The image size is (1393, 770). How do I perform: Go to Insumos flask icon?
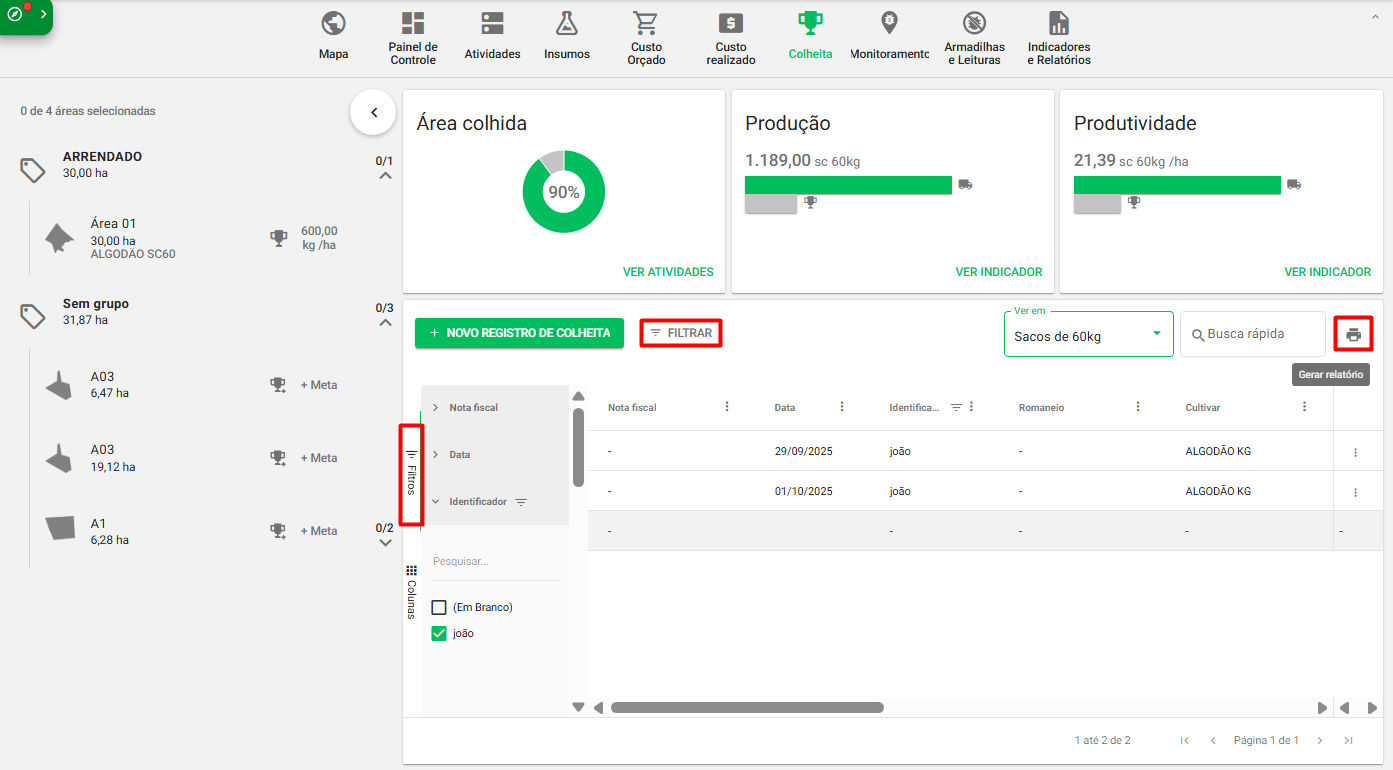tap(567, 24)
